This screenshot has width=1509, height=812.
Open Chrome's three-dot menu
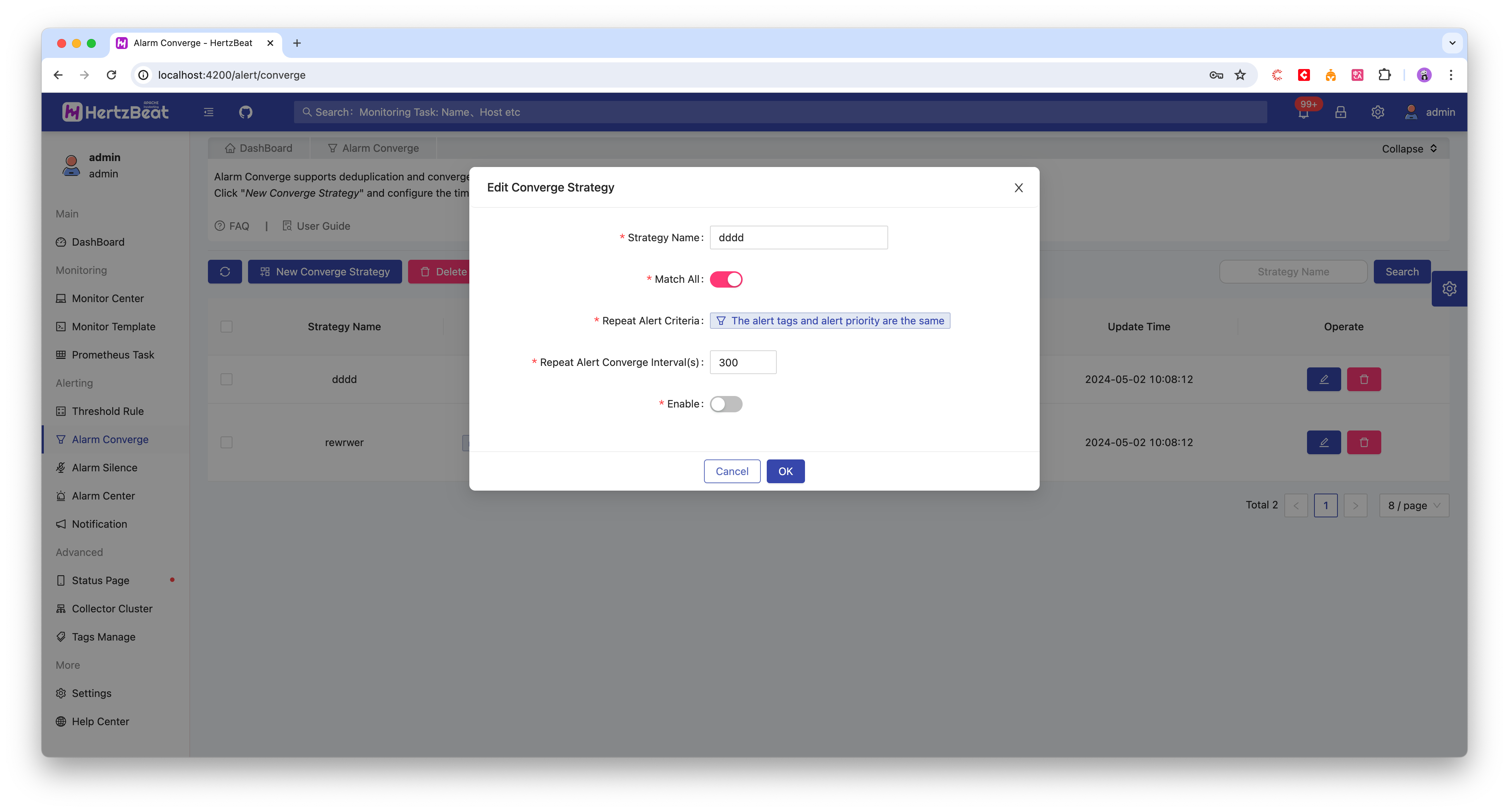coord(1451,75)
